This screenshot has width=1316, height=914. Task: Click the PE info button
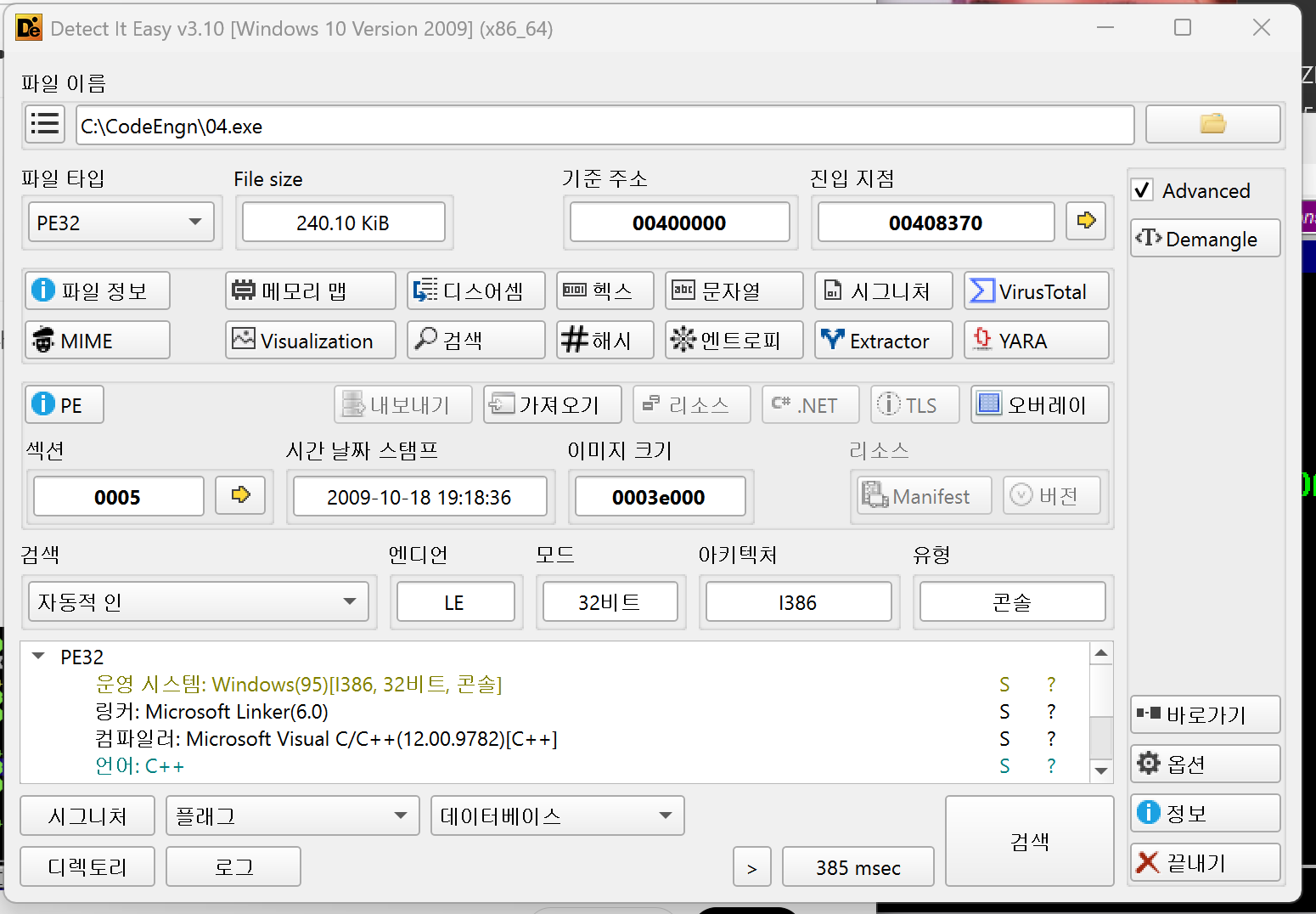[65, 404]
